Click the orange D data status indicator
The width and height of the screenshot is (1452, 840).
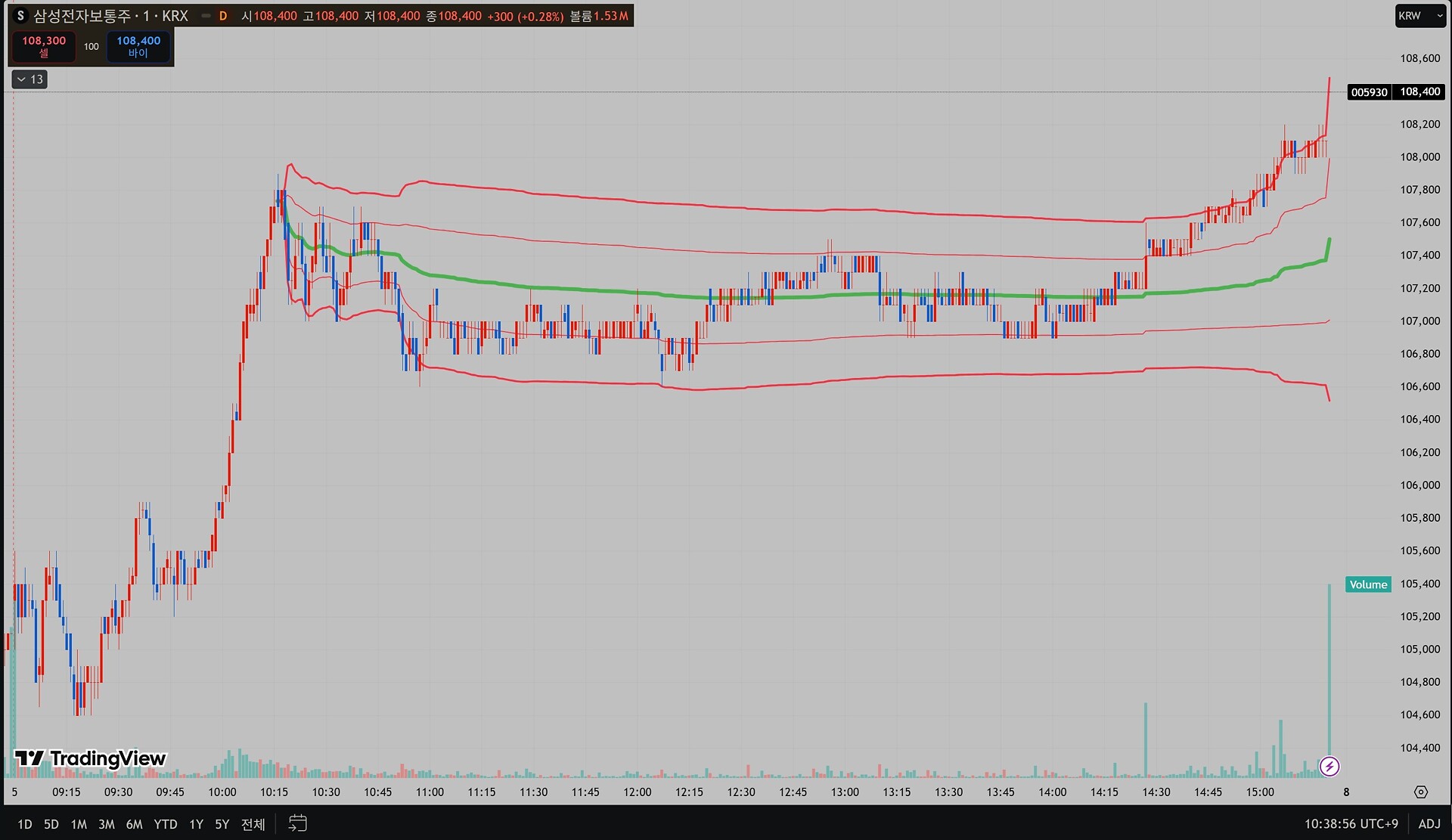(223, 16)
